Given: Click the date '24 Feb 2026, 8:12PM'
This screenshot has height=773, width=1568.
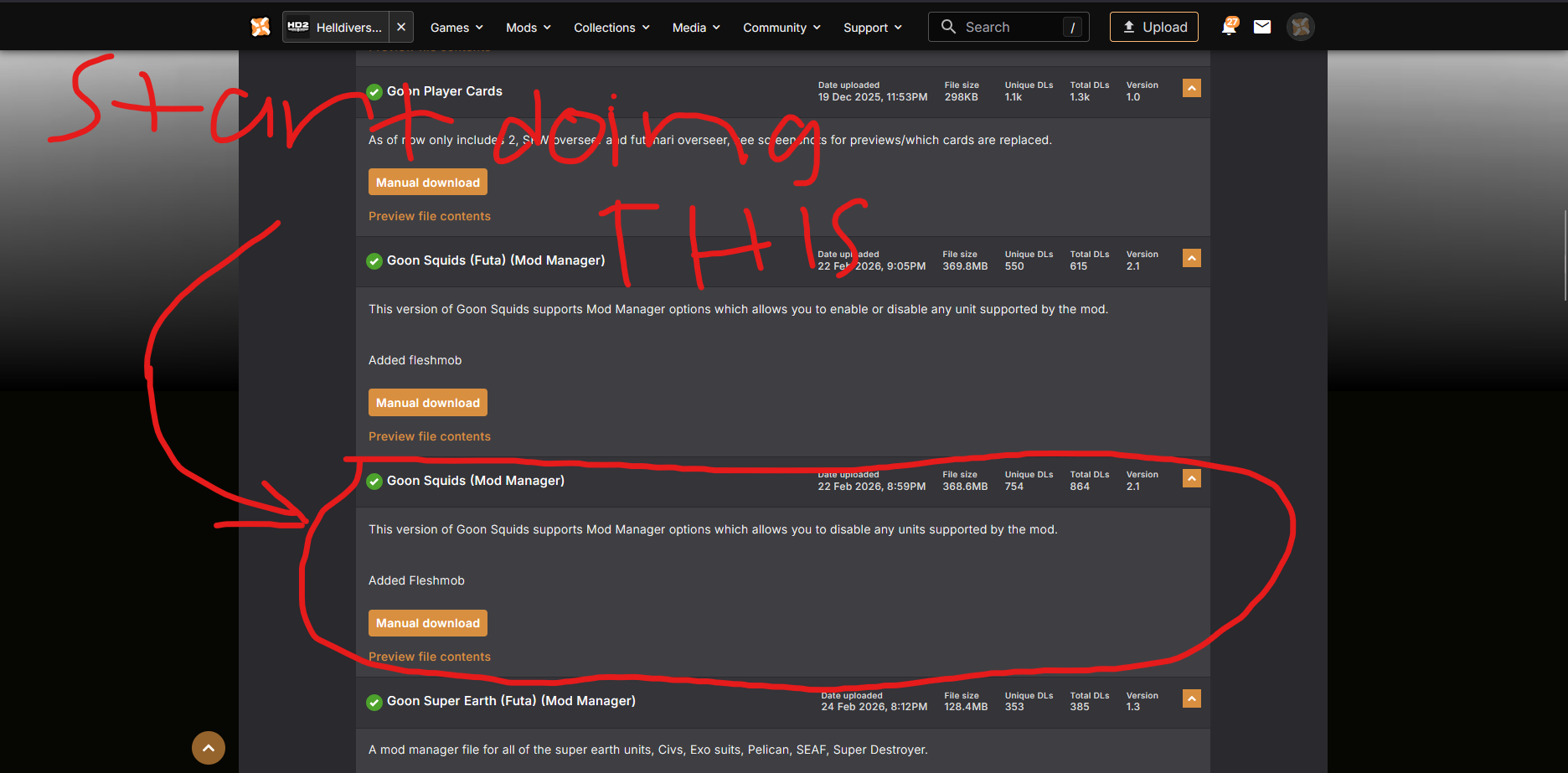Looking at the screenshot, I should click(874, 707).
